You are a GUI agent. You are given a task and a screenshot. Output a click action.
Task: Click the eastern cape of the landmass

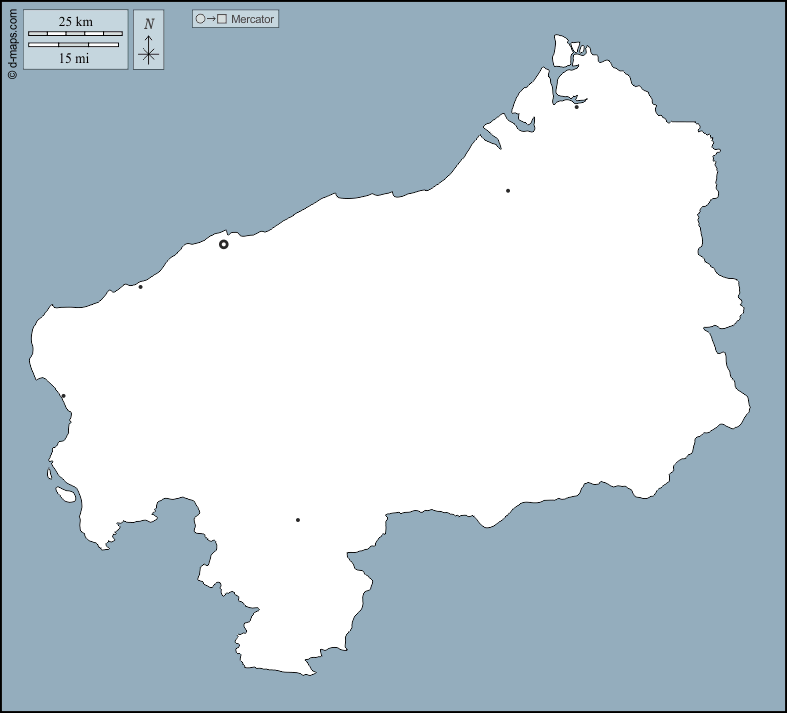coord(748,408)
